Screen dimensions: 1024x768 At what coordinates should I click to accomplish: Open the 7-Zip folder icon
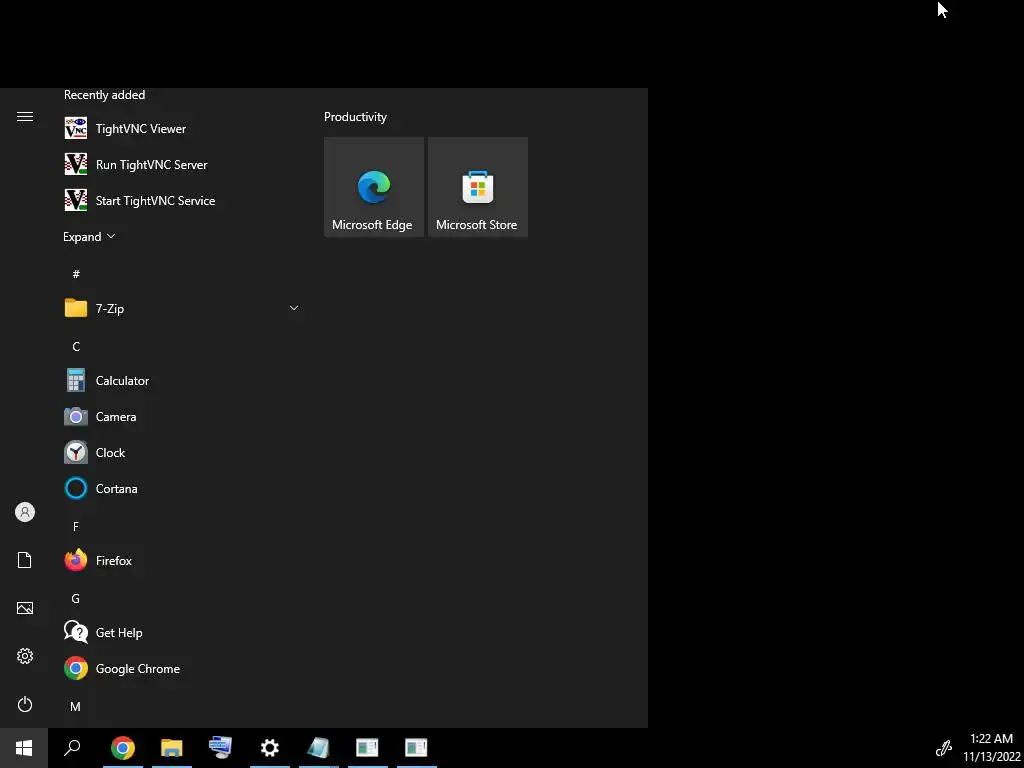point(76,308)
